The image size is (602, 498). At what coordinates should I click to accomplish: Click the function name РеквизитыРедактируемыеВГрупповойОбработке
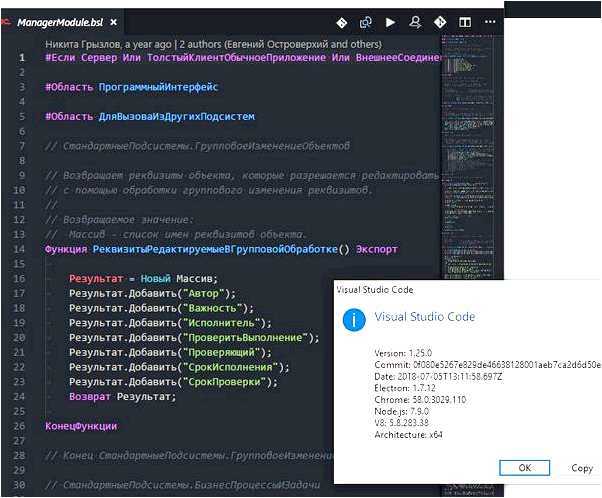(215, 249)
